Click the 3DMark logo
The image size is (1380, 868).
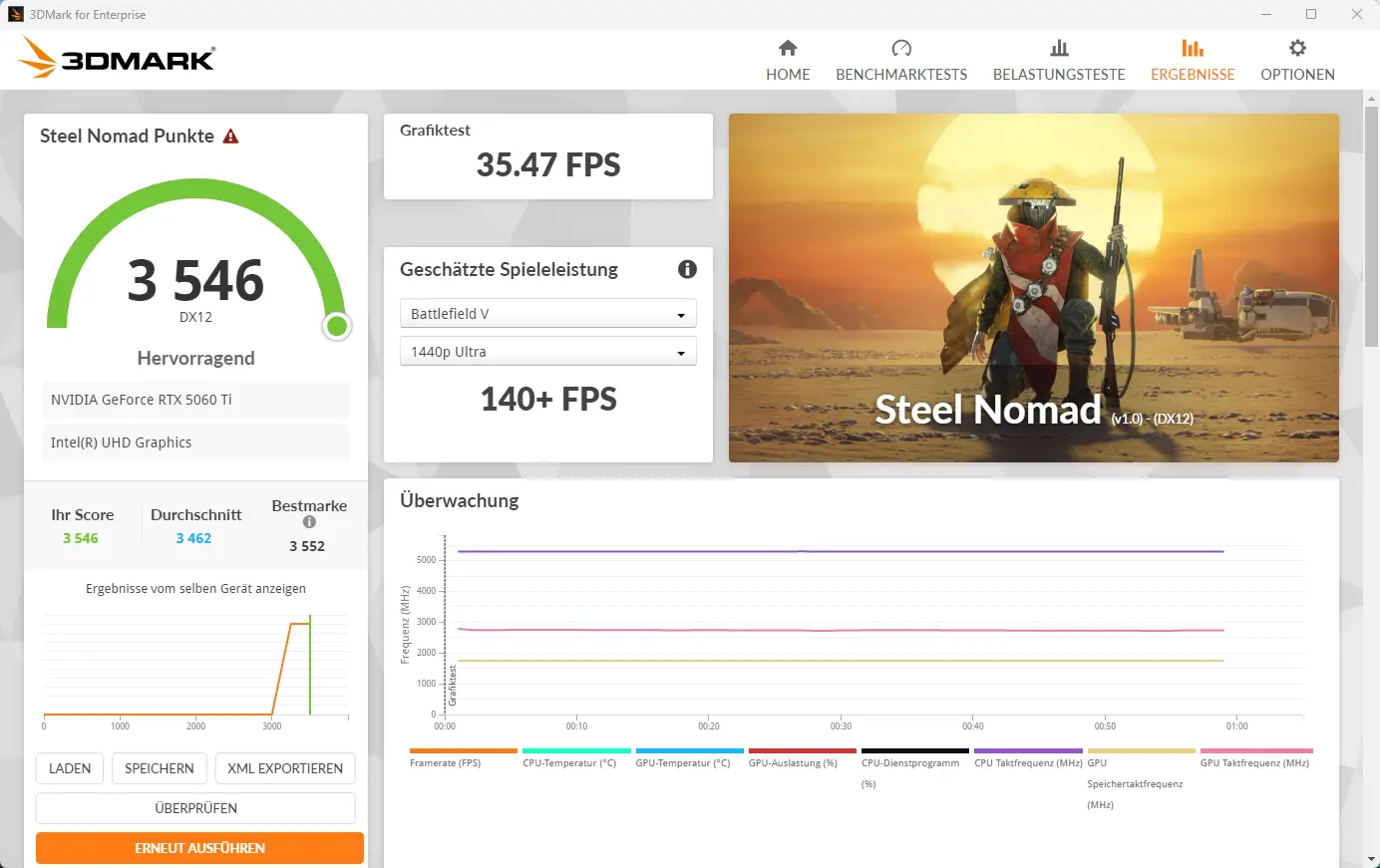(x=118, y=59)
